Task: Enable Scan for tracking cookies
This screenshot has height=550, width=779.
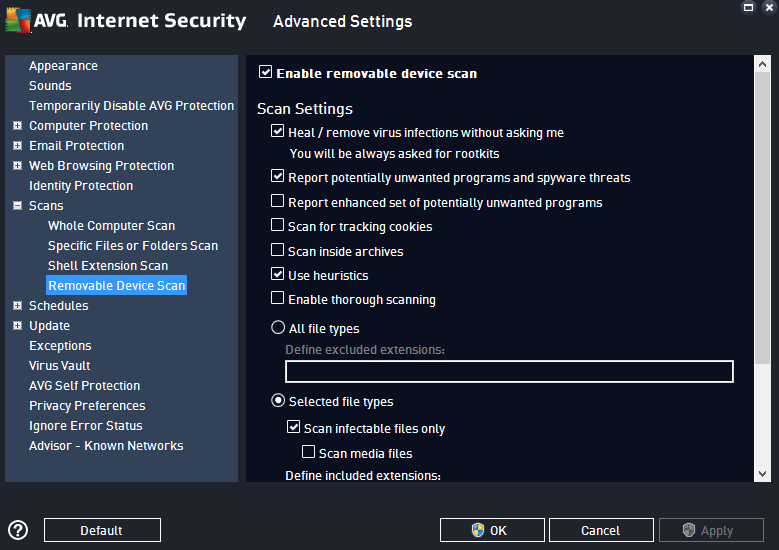Action: coord(277,225)
